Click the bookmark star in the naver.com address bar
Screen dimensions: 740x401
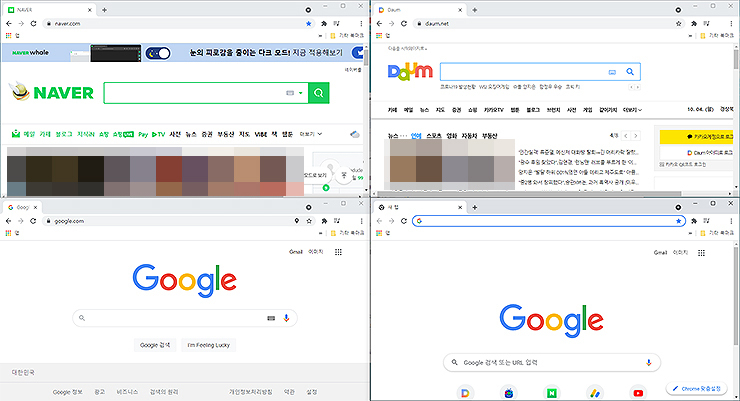pos(309,23)
